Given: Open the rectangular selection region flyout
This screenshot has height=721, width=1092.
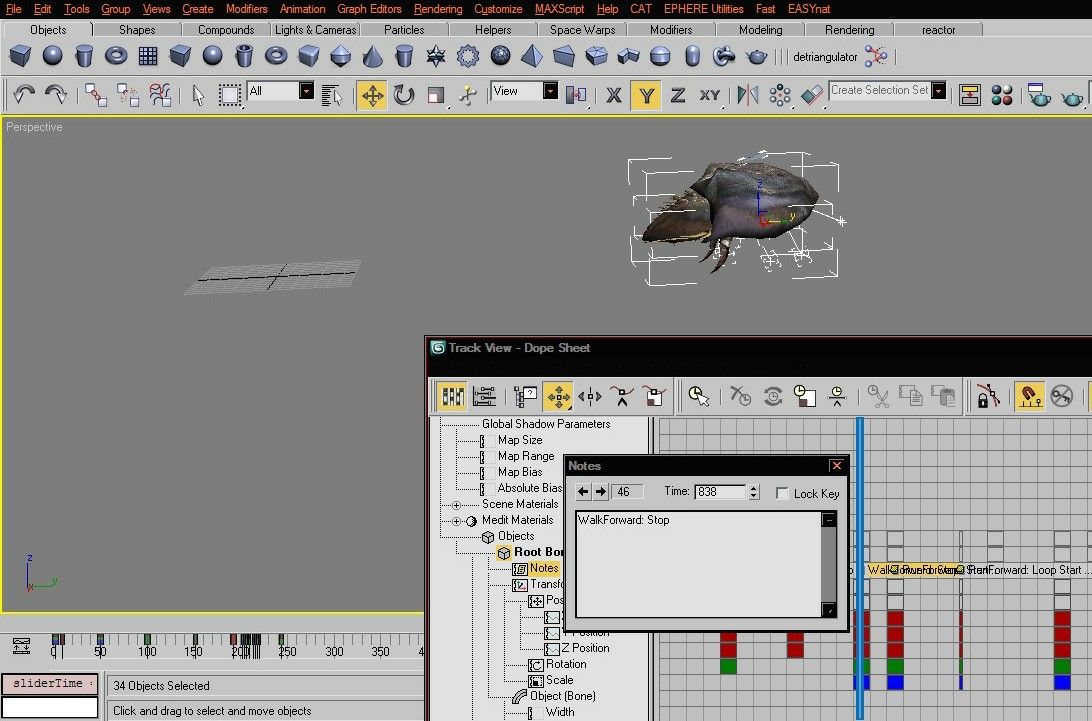Looking at the screenshot, I should click(230, 95).
